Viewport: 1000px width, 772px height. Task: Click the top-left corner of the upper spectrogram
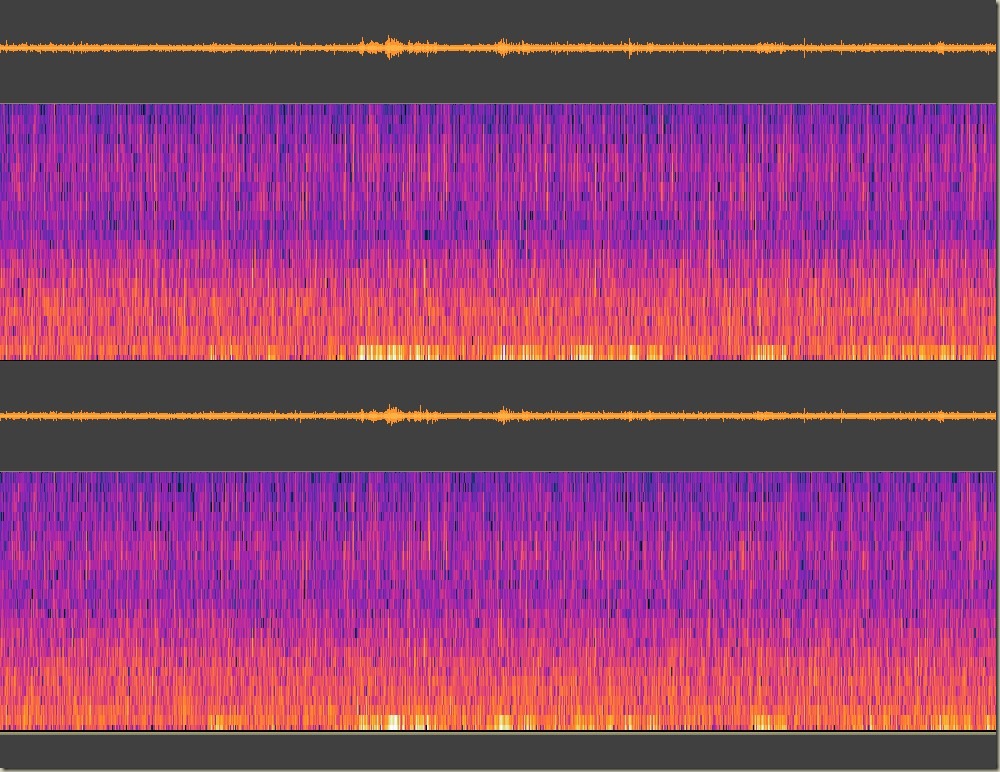click(2, 105)
